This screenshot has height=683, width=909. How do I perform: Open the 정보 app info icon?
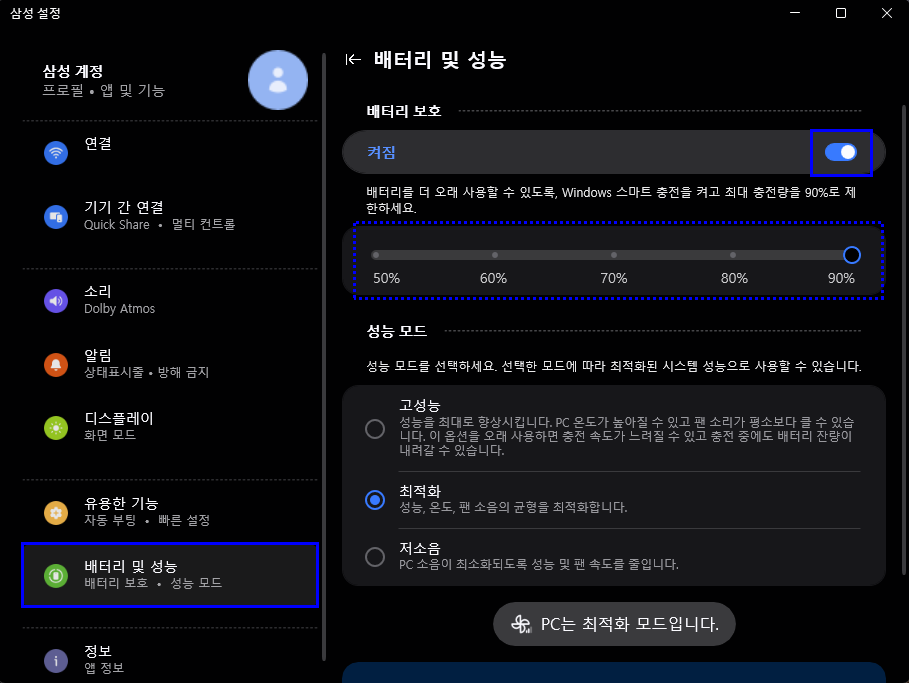(56, 660)
